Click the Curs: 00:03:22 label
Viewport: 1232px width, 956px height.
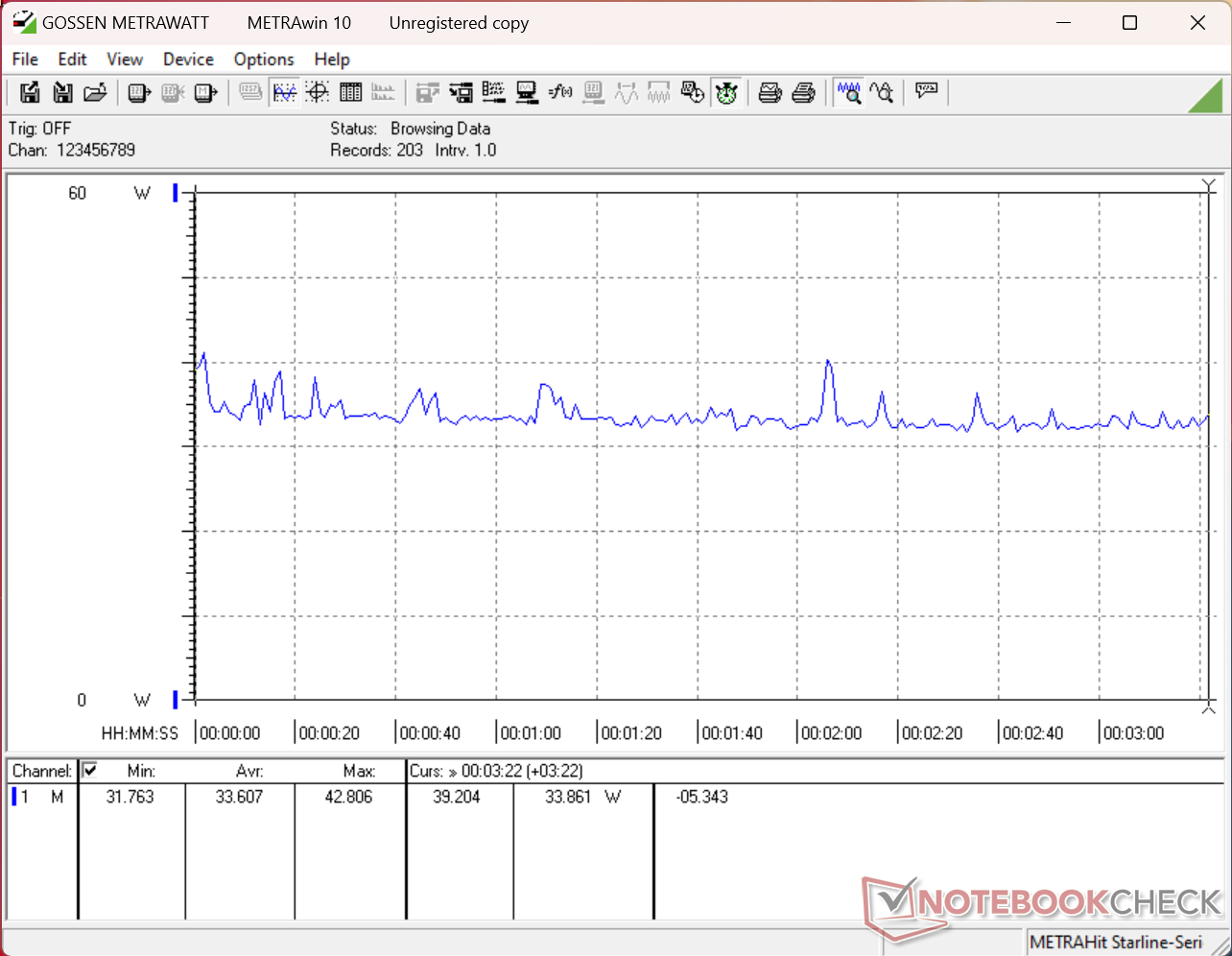tap(496, 771)
